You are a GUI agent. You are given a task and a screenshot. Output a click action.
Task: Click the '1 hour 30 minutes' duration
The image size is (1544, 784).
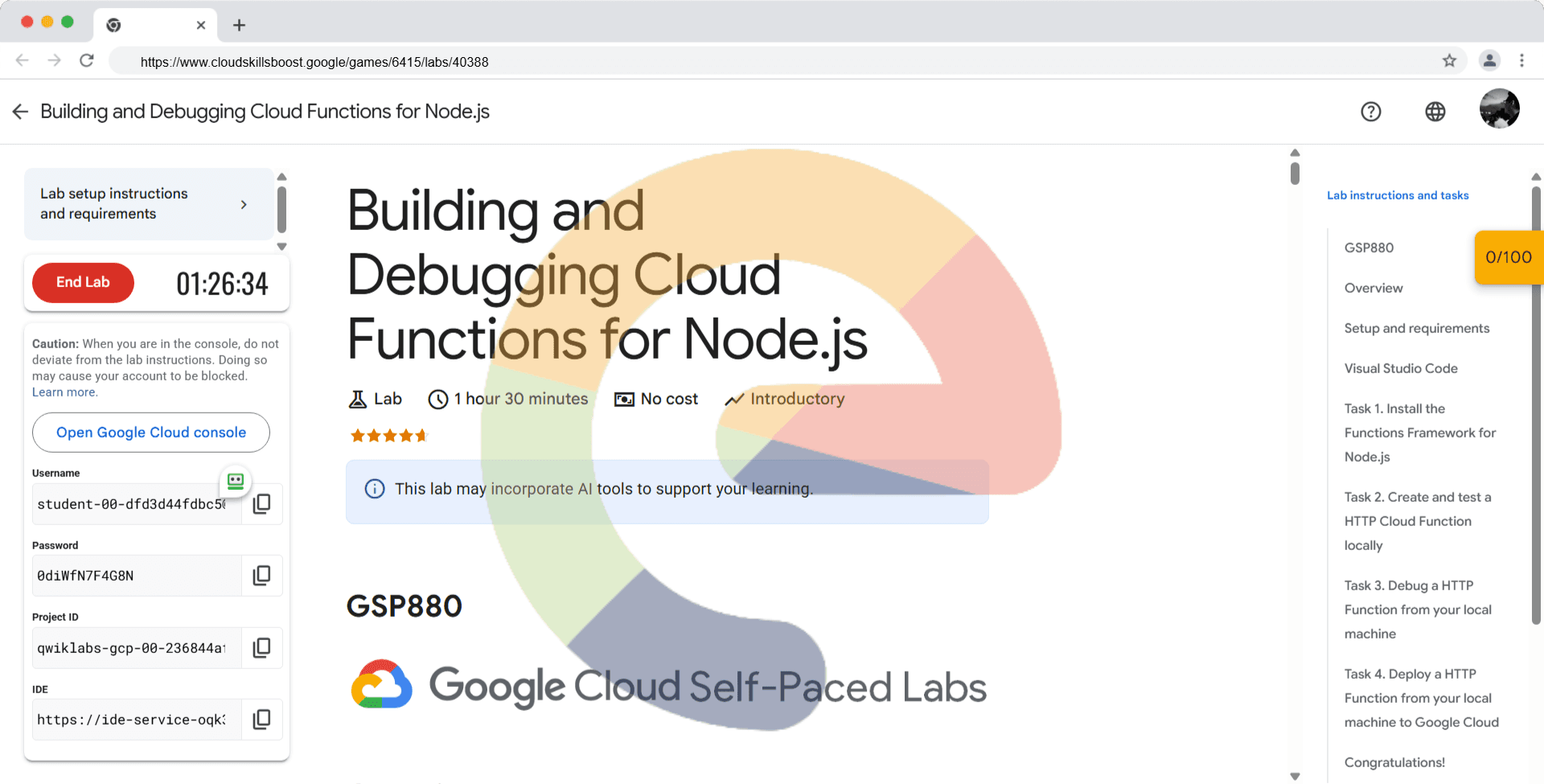click(521, 399)
